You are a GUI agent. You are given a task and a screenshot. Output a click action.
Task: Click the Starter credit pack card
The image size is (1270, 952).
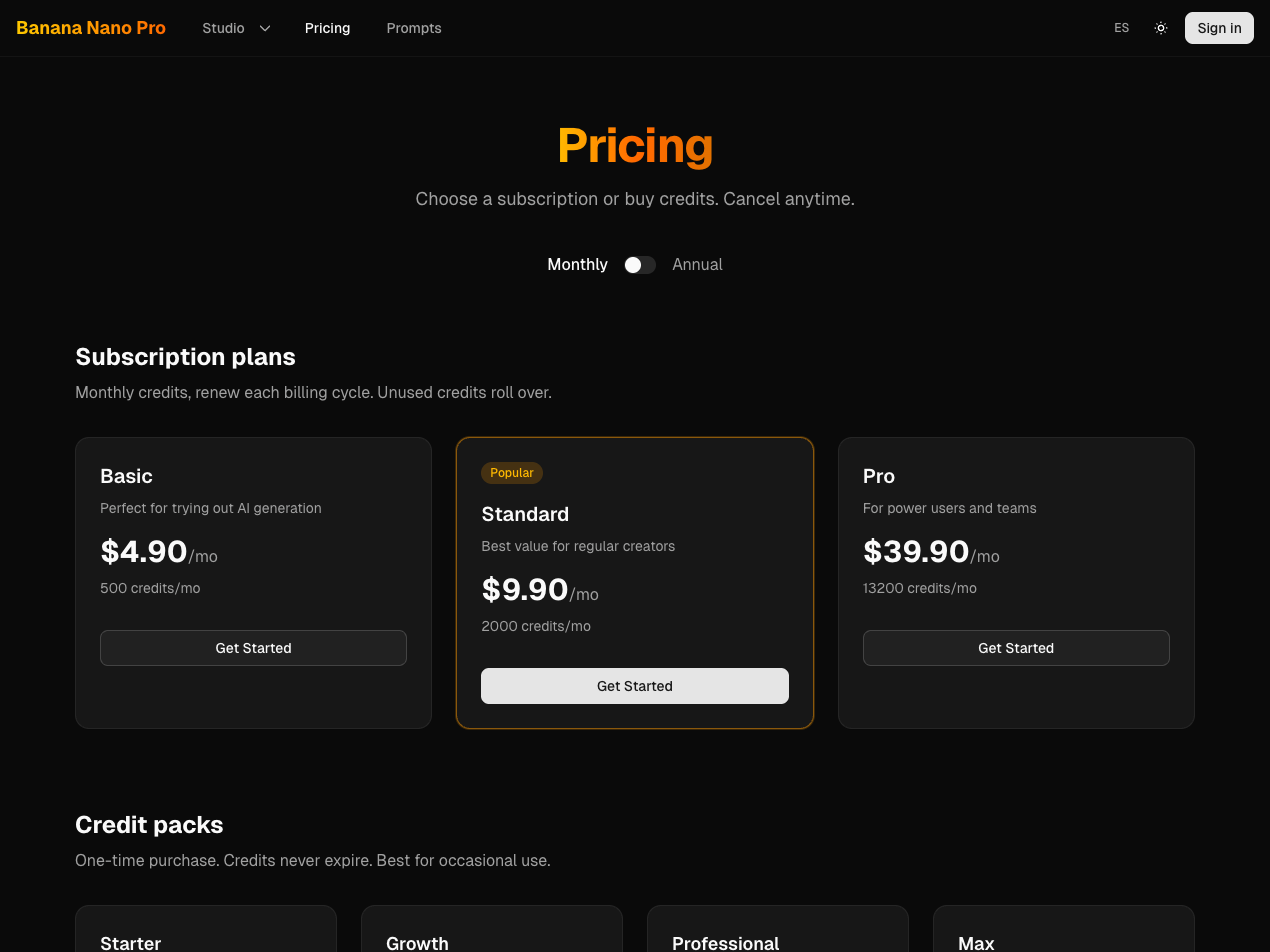205,930
